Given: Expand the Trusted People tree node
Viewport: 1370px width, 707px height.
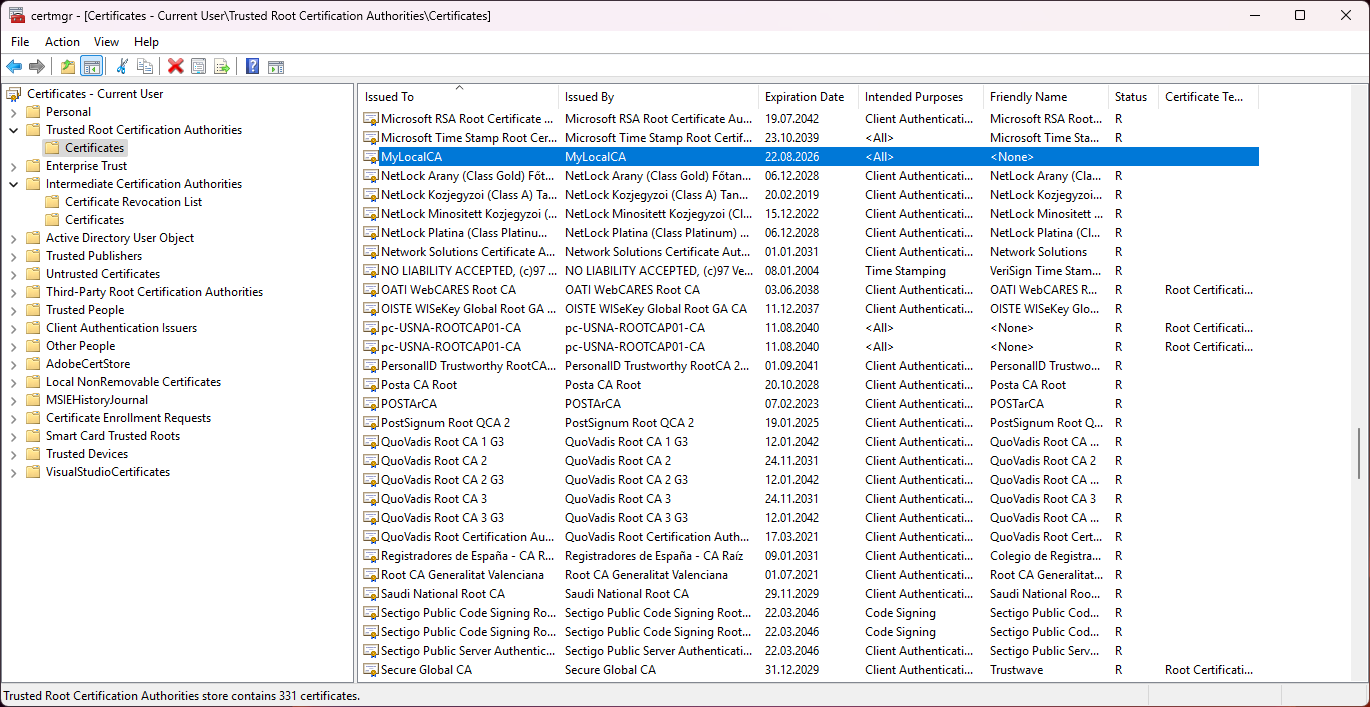Looking at the screenshot, I should click(x=14, y=310).
